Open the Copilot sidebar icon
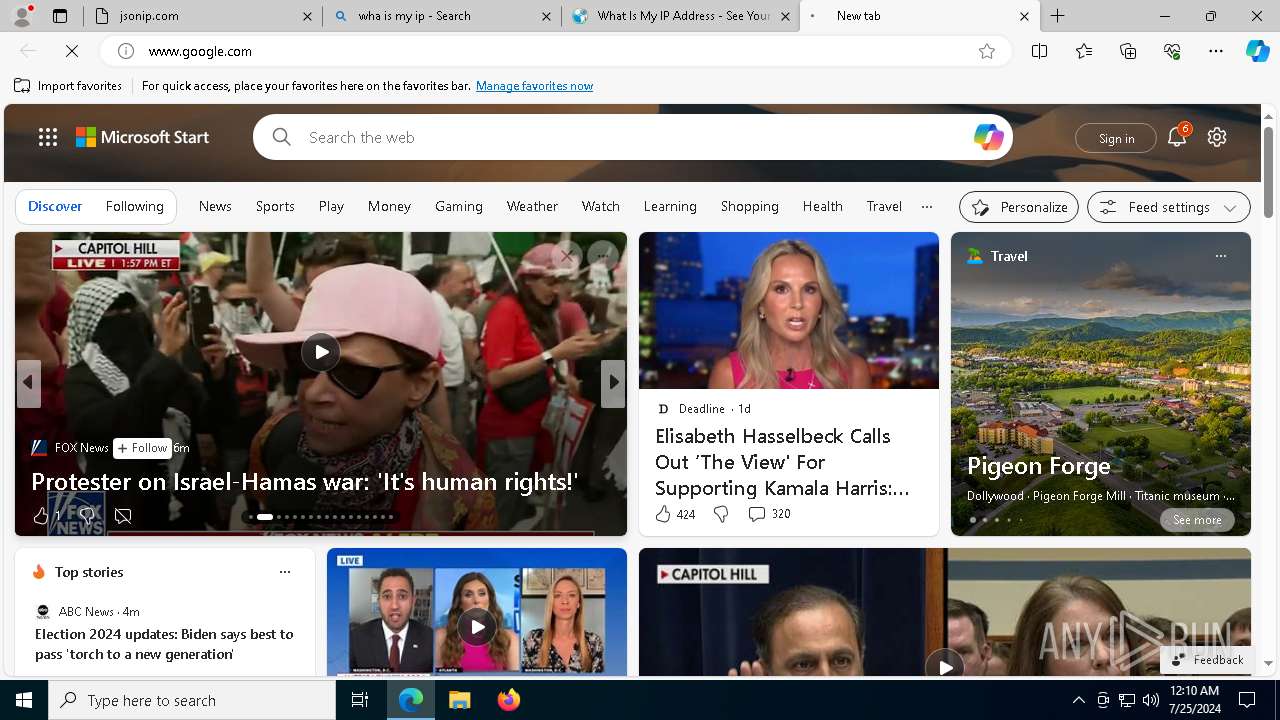 point(1257,51)
